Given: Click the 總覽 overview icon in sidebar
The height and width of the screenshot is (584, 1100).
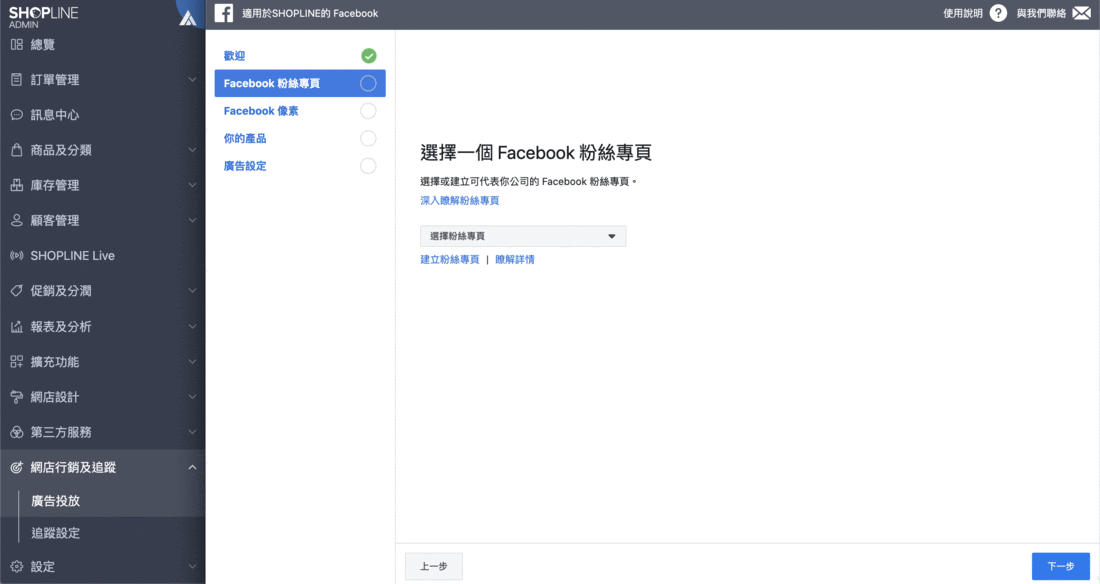Looking at the screenshot, I should tap(17, 44).
